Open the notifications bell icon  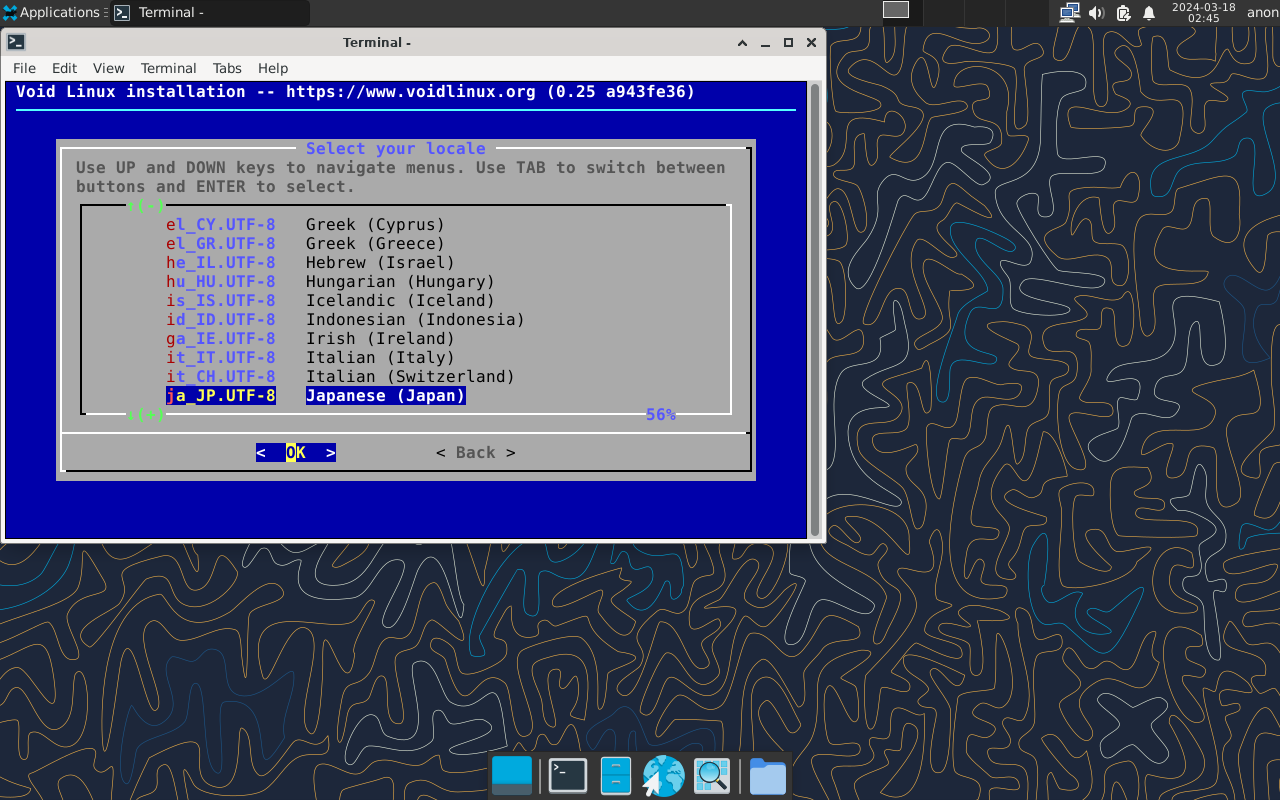(x=1149, y=12)
